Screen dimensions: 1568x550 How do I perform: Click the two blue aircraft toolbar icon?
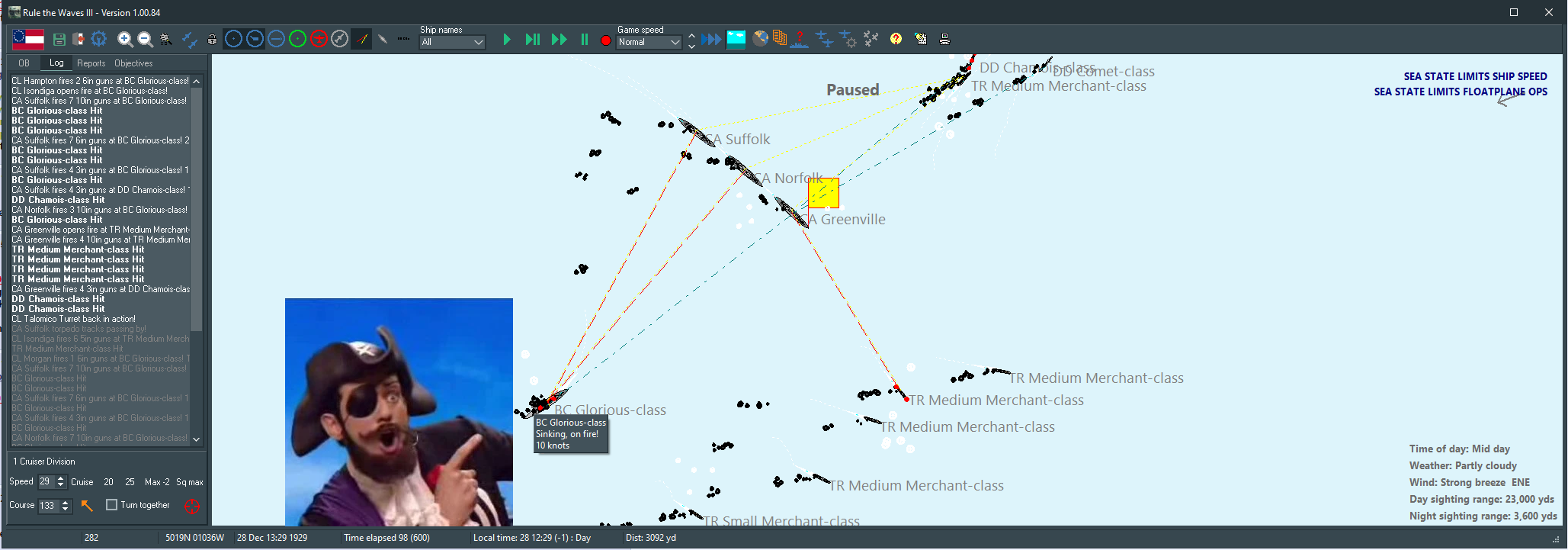tap(190, 39)
